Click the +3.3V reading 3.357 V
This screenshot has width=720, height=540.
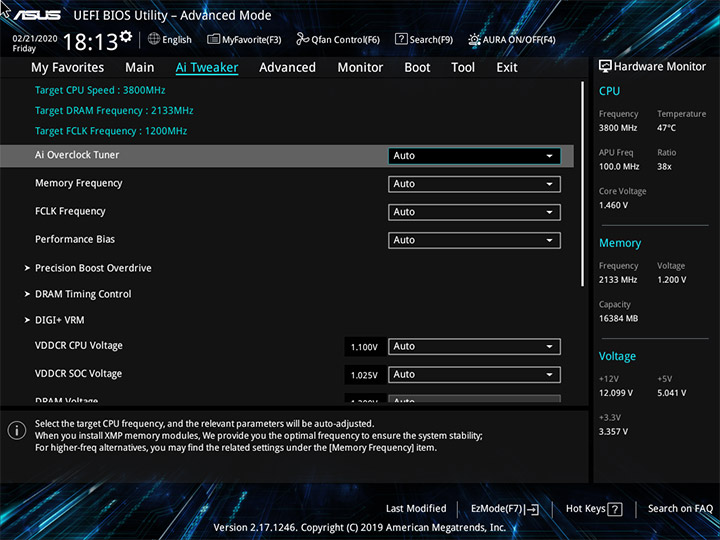[613, 432]
